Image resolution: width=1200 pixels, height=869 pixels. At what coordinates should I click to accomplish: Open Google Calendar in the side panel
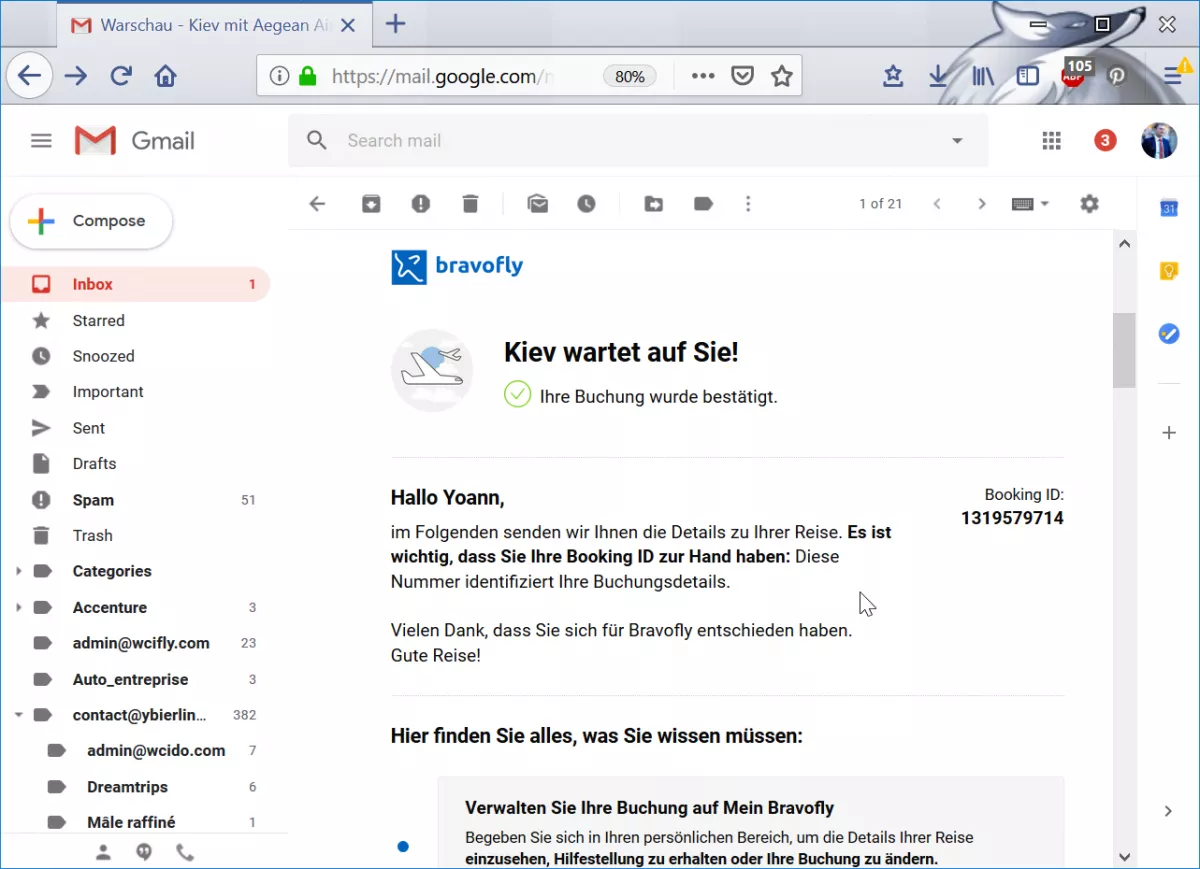coord(1168,208)
